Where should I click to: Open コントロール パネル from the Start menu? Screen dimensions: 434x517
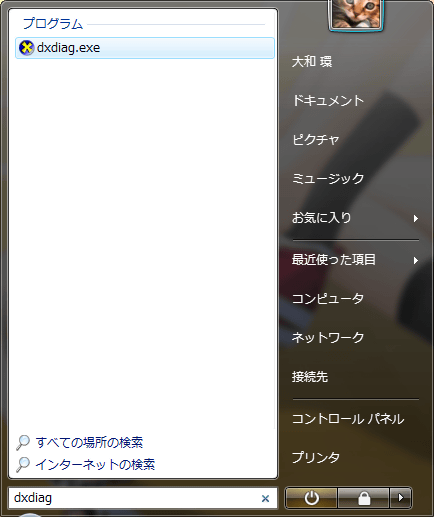pos(348,419)
